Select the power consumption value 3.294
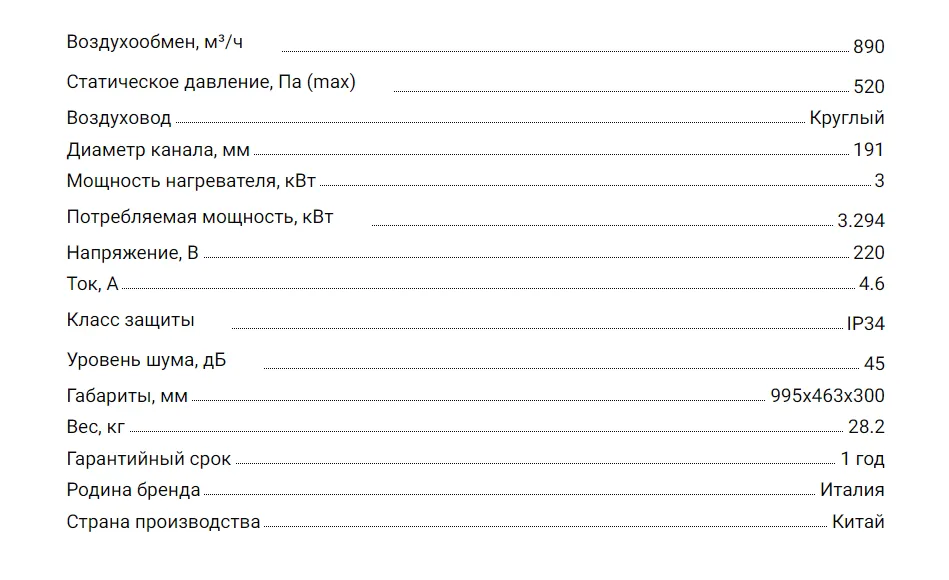949x580 pixels. point(861,221)
